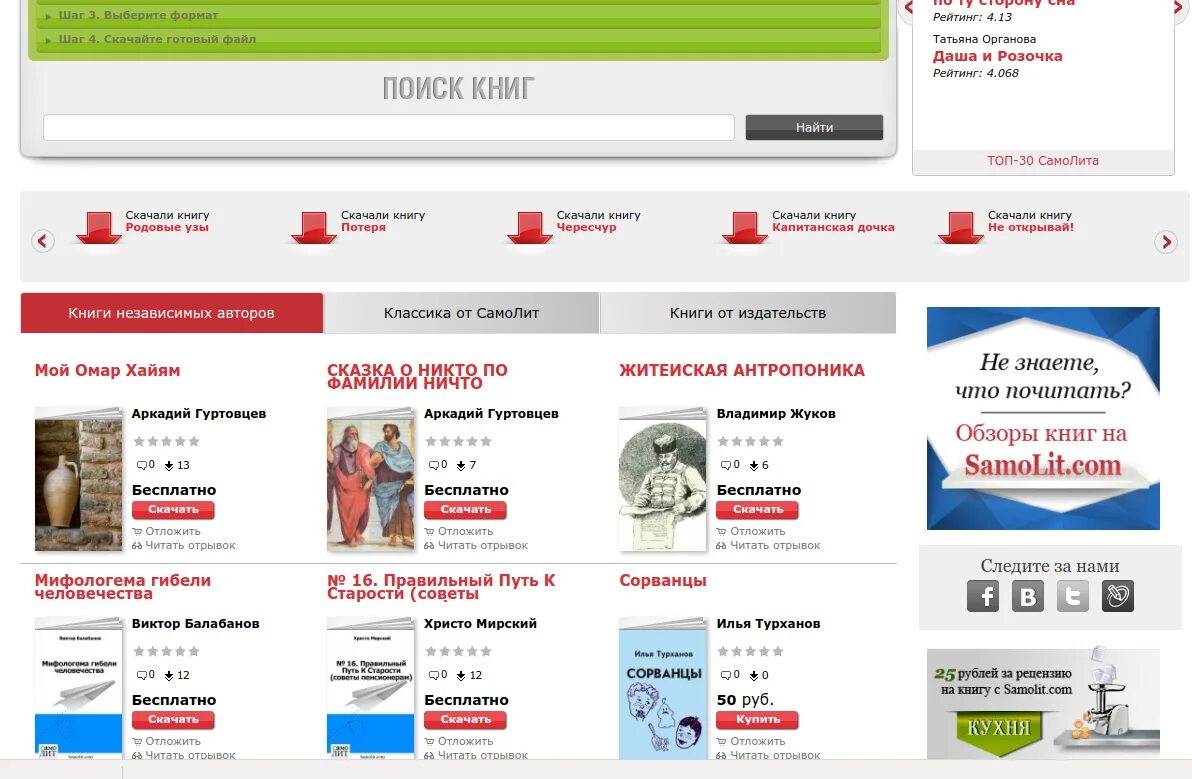Screen dimensions: 1192x779
Task: Switch to Классика от СамоЛит tab
Action: [461, 312]
